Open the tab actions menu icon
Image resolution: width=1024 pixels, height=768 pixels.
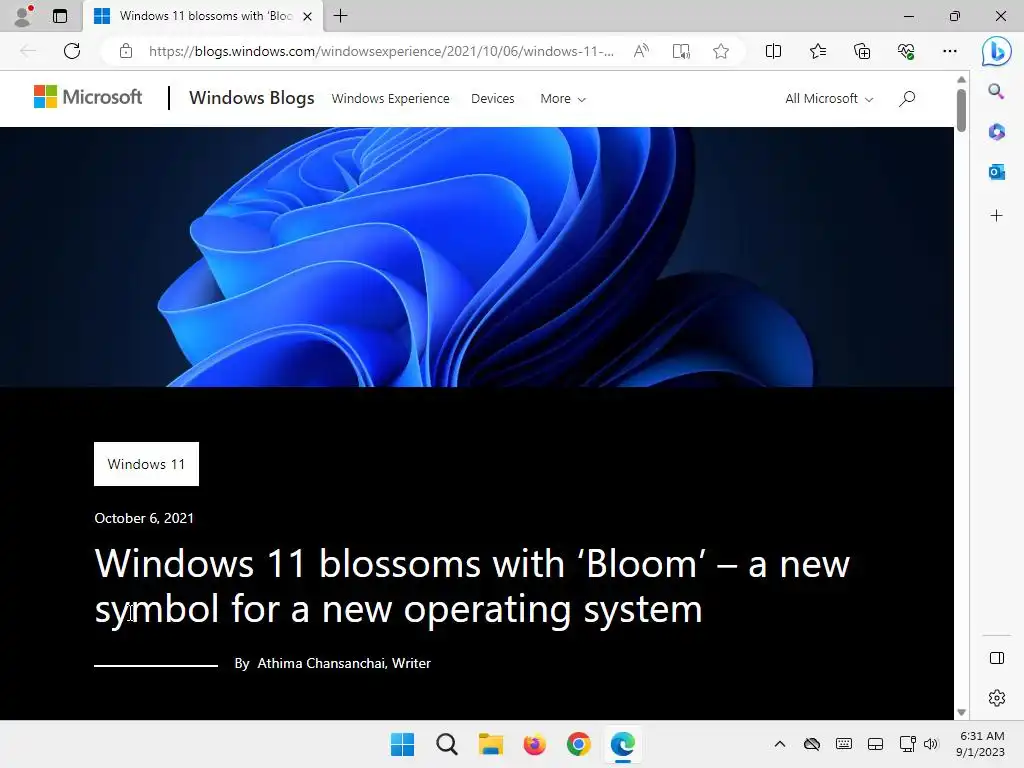click(60, 16)
